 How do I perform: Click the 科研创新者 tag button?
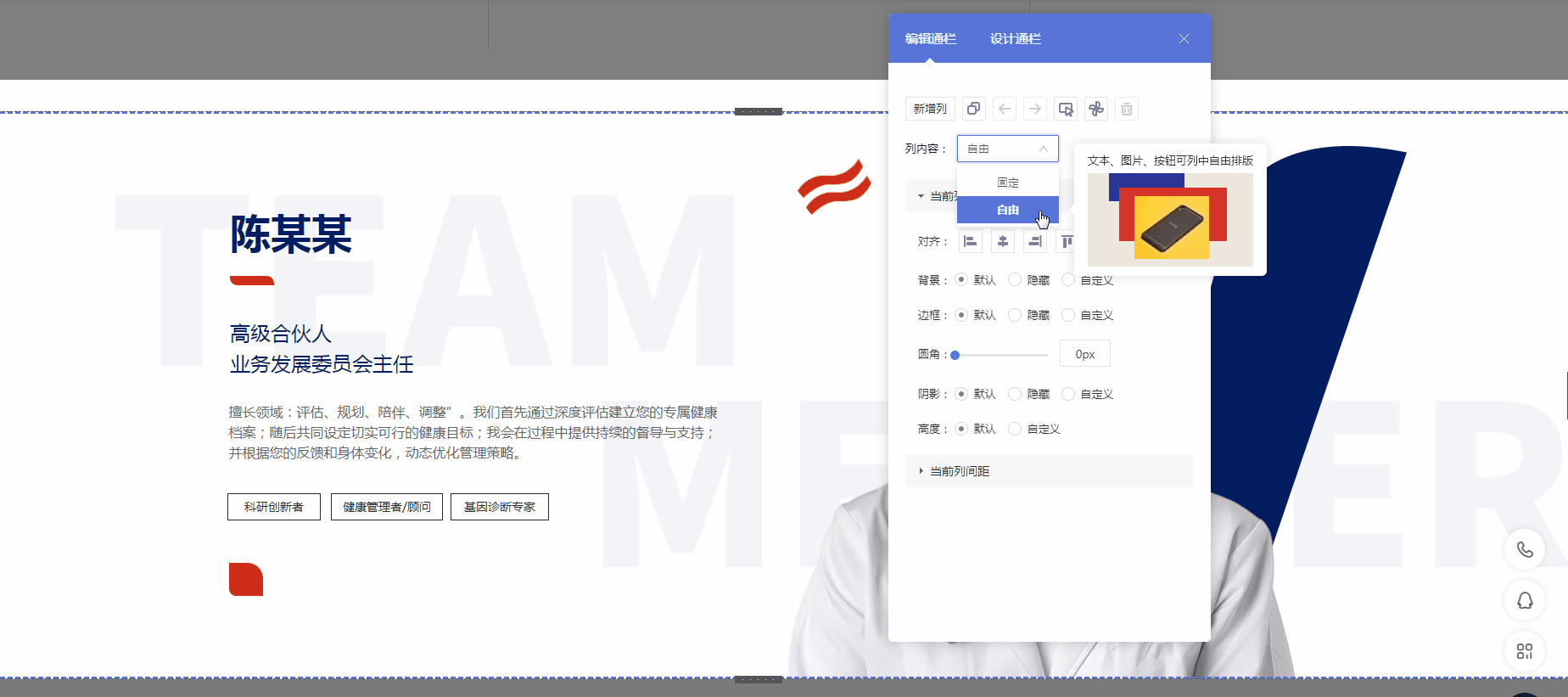point(273,507)
